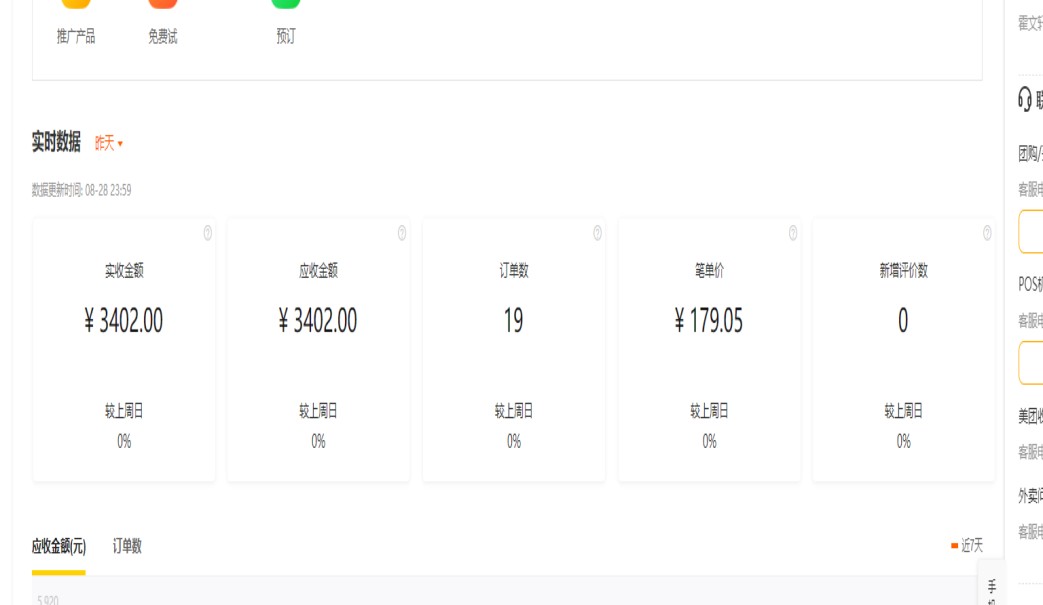Open the 昨天 date range dropdown
The width and height of the screenshot is (1043, 605).
109,144
